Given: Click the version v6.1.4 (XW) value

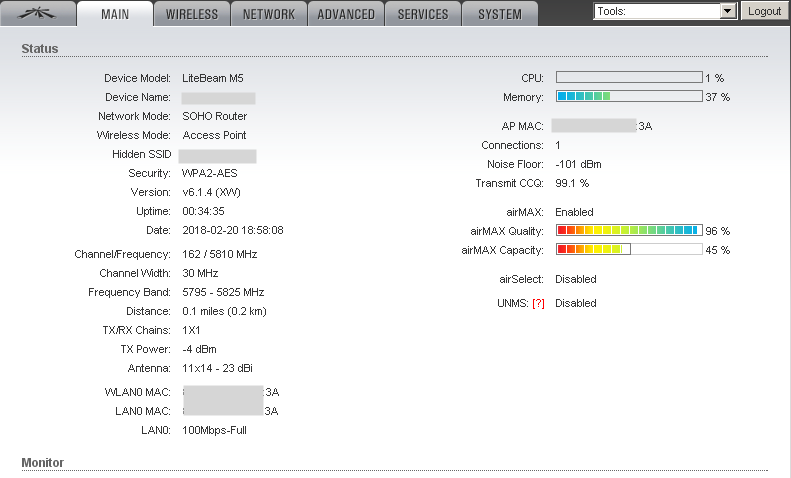Looking at the screenshot, I should pyautogui.click(x=211, y=193).
